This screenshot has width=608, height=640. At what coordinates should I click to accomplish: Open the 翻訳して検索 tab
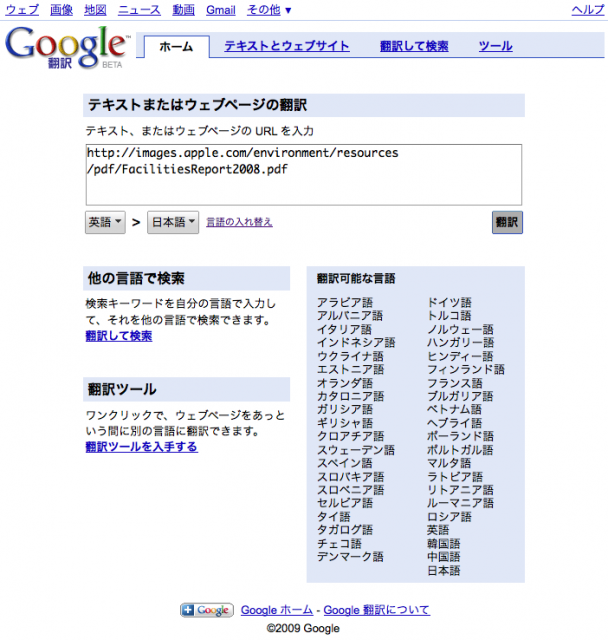tap(414, 46)
